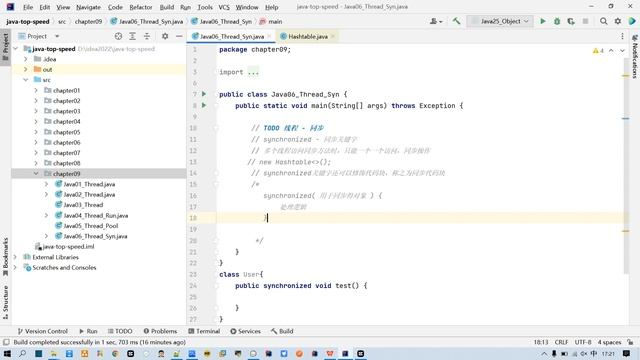640x360 pixels.
Task: Start debugging with the bug icon
Action: [x=557, y=21]
